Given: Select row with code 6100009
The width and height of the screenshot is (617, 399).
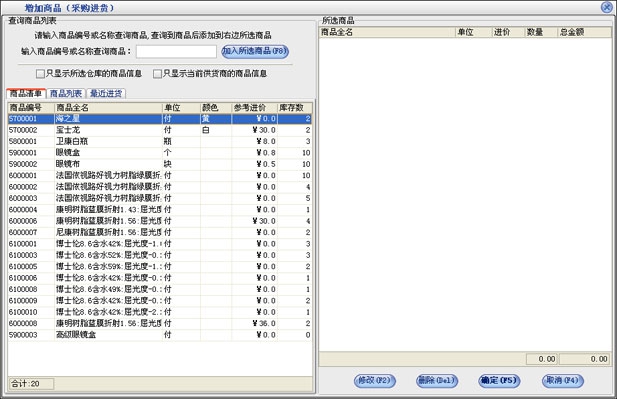Looking at the screenshot, I should pyautogui.click(x=160, y=301).
